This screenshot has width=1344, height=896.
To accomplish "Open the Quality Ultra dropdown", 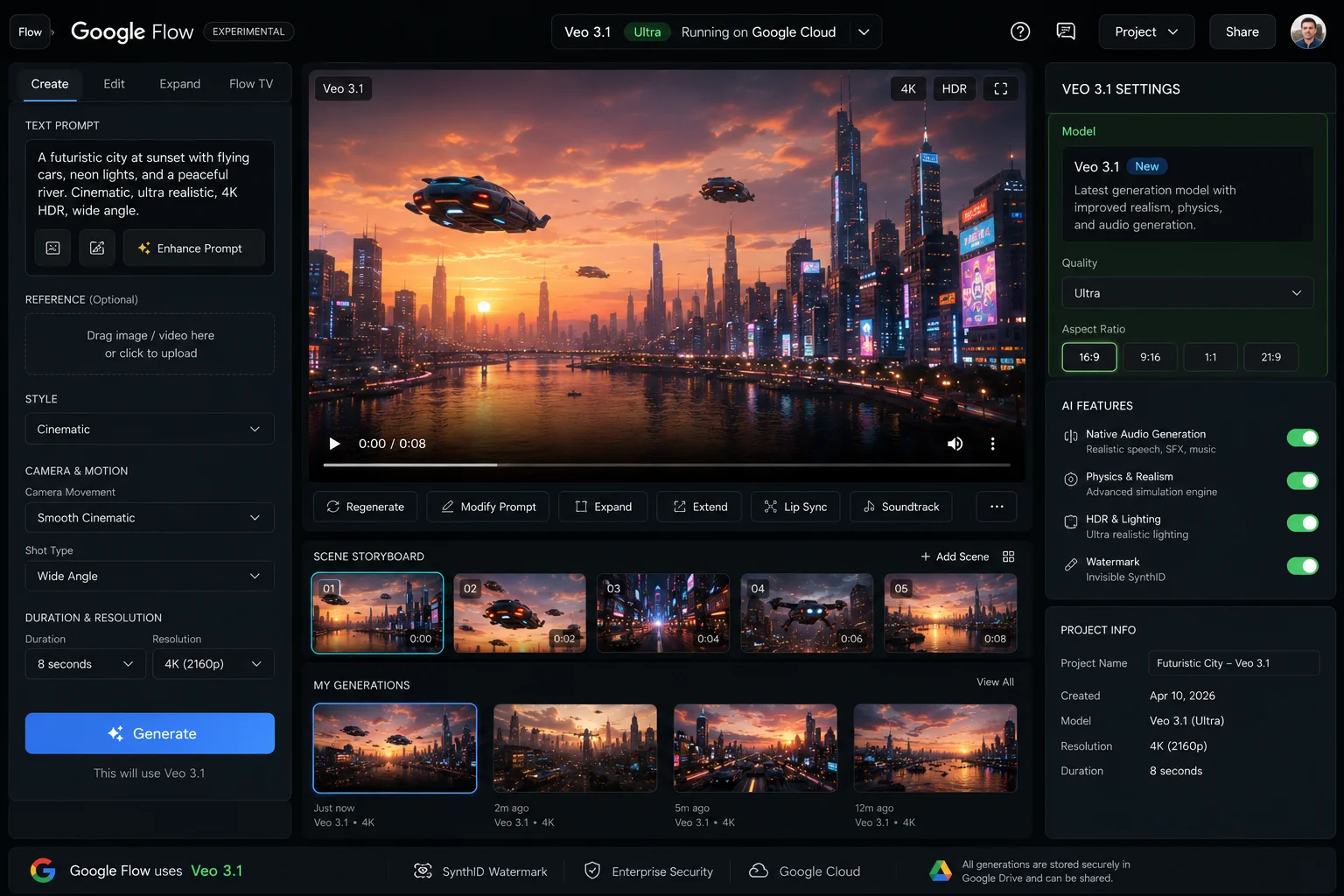I will tap(1187, 293).
